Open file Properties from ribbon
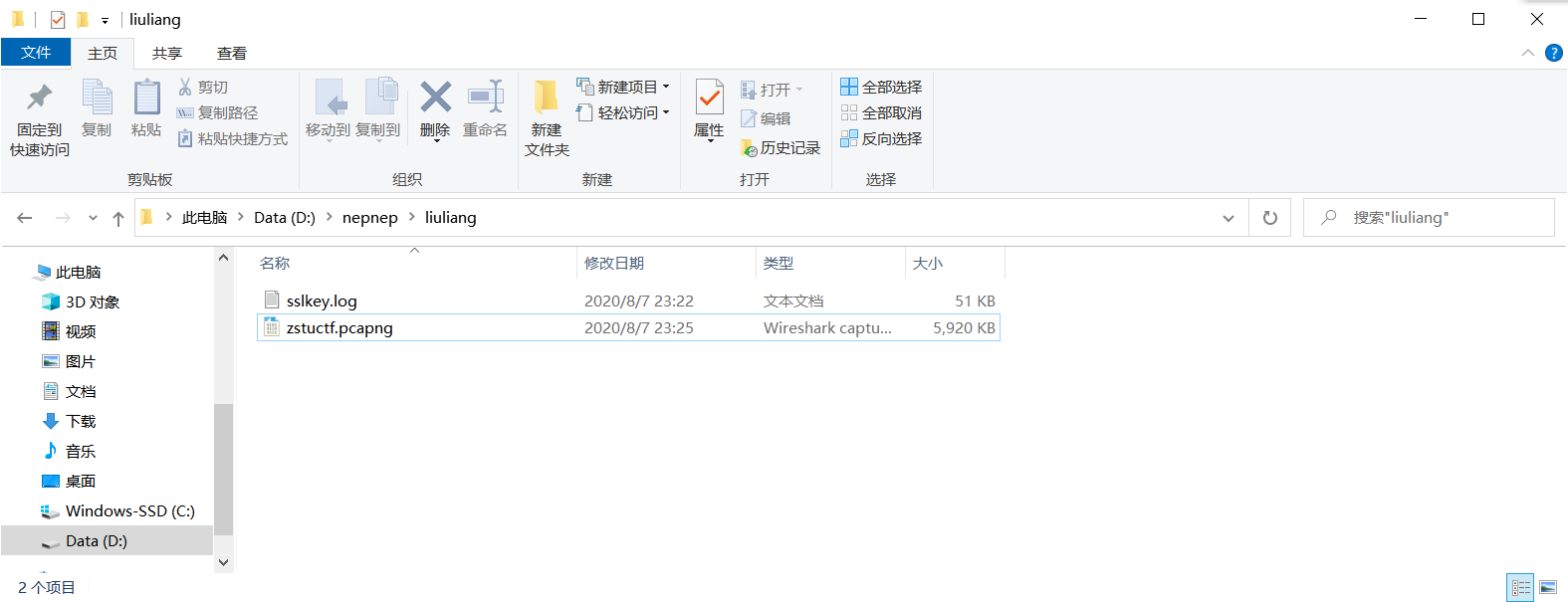The image size is (1568, 602). tap(709, 100)
